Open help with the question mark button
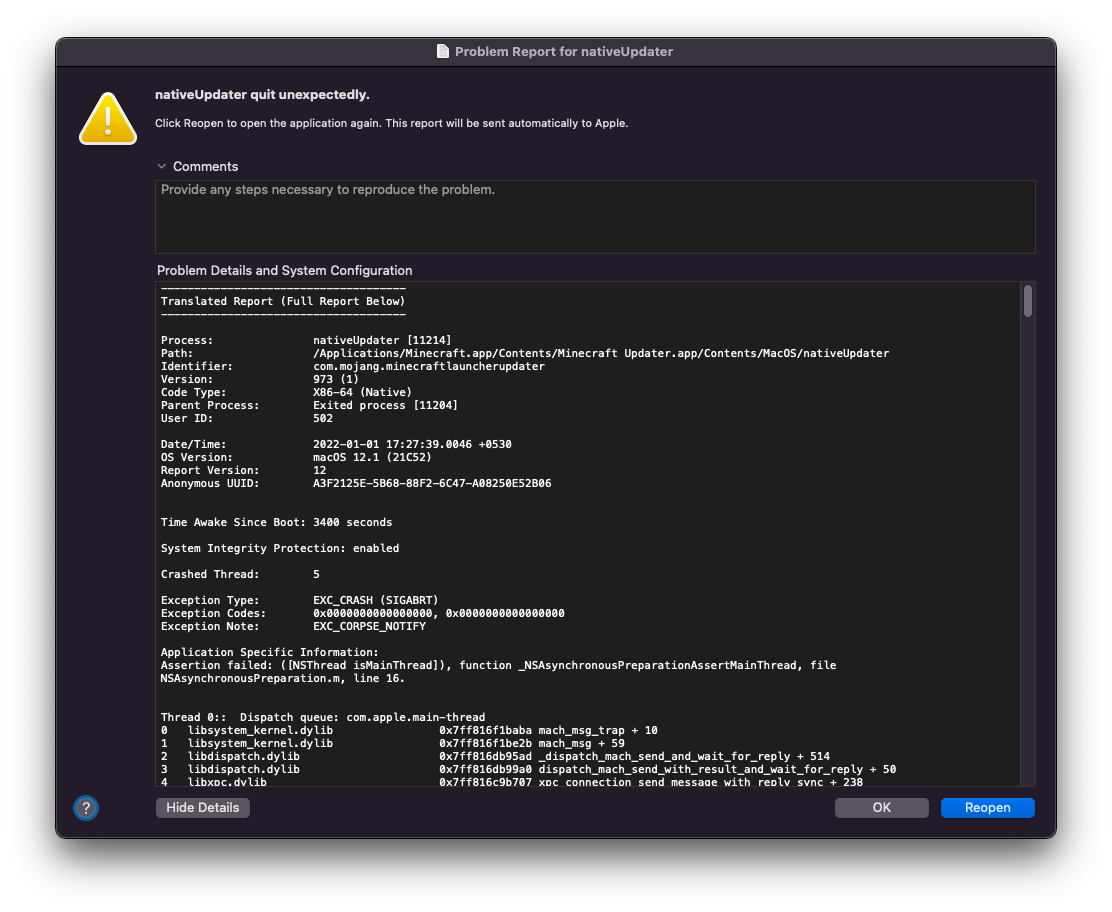The height and width of the screenshot is (912, 1112). (x=86, y=808)
